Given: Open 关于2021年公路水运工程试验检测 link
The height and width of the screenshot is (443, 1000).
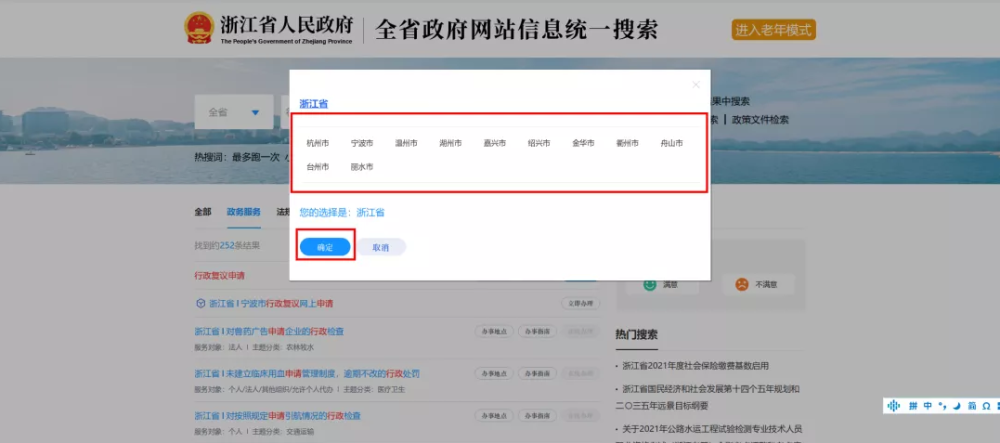Looking at the screenshot, I should coord(712,428).
